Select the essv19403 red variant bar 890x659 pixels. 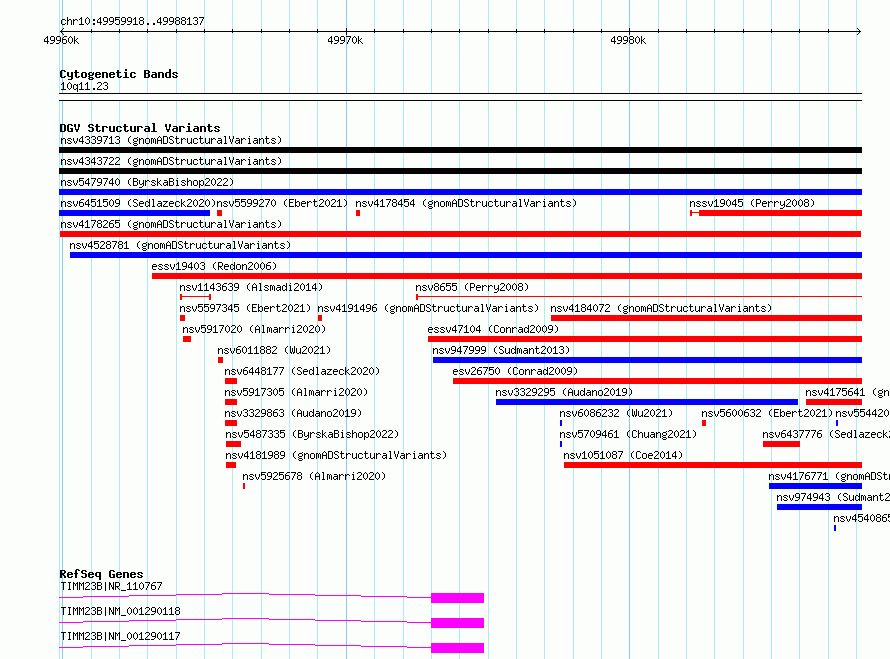click(x=507, y=276)
